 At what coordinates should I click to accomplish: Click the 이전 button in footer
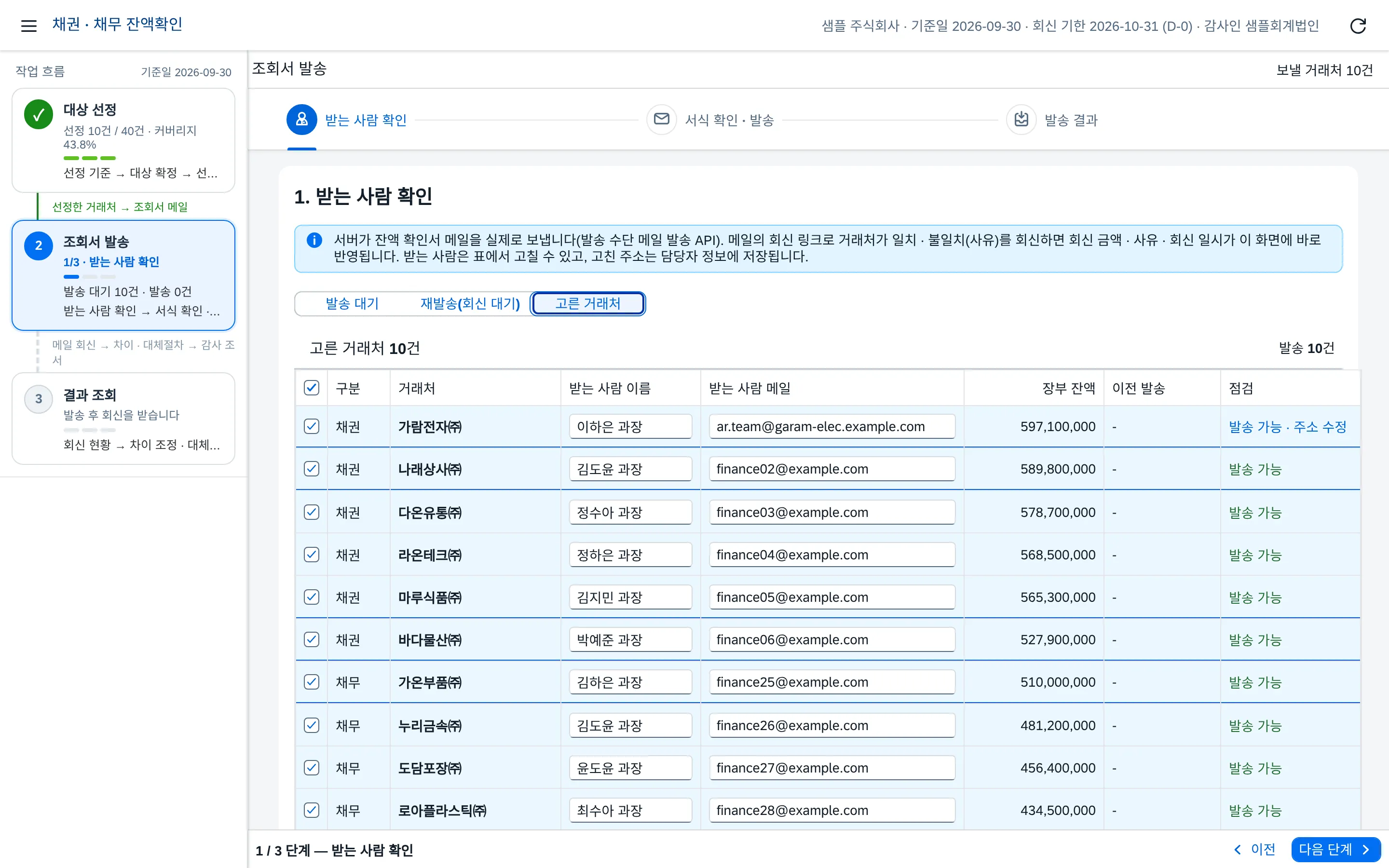(1255, 849)
